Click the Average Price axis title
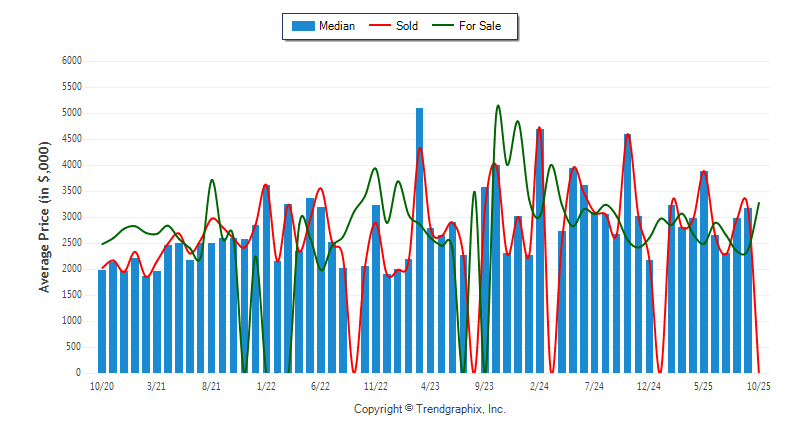Screen dimensions: 800x434 pyautogui.click(x=44, y=217)
